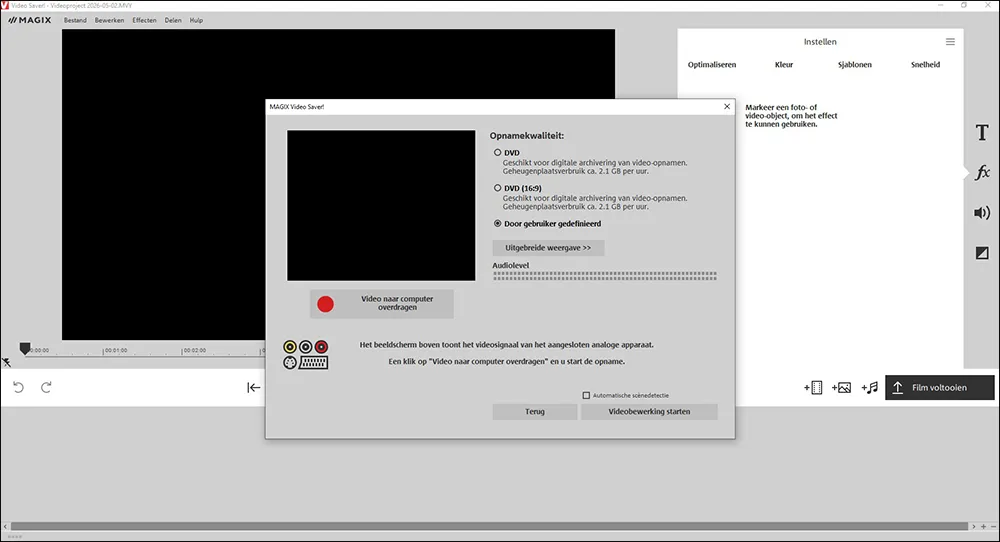Click the Film voltooien button
This screenshot has width=1000, height=542.
pyautogui.click(x=939, y=388)
